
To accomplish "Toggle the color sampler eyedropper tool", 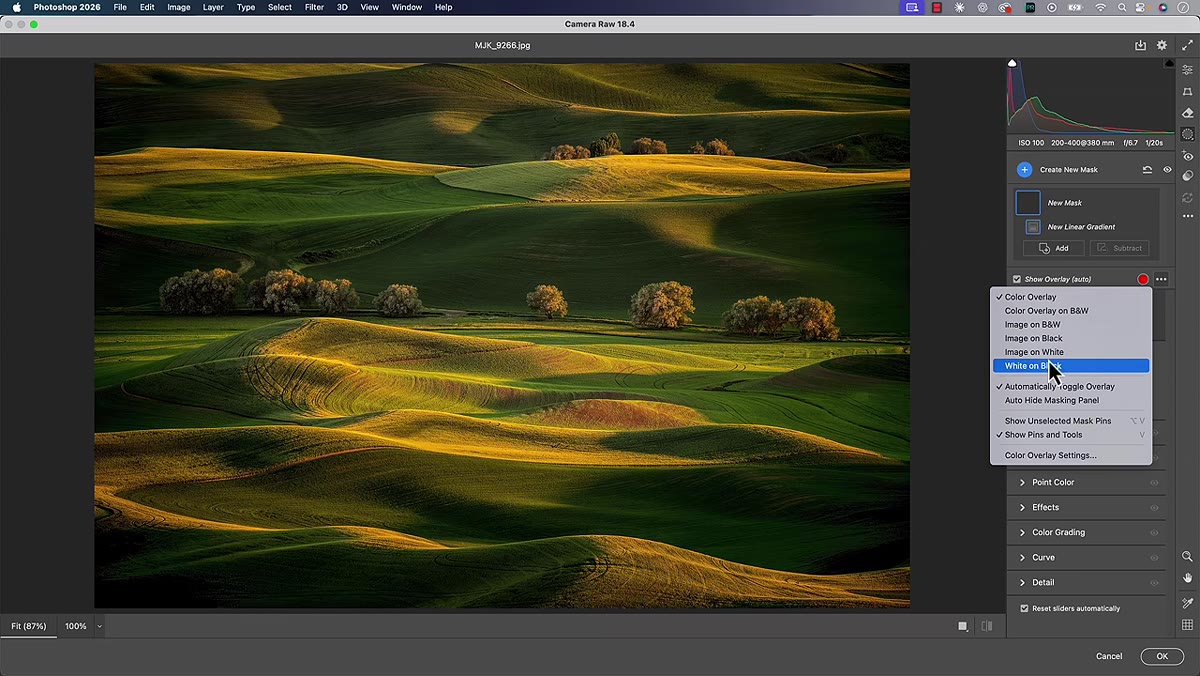I will [1188, 604].
